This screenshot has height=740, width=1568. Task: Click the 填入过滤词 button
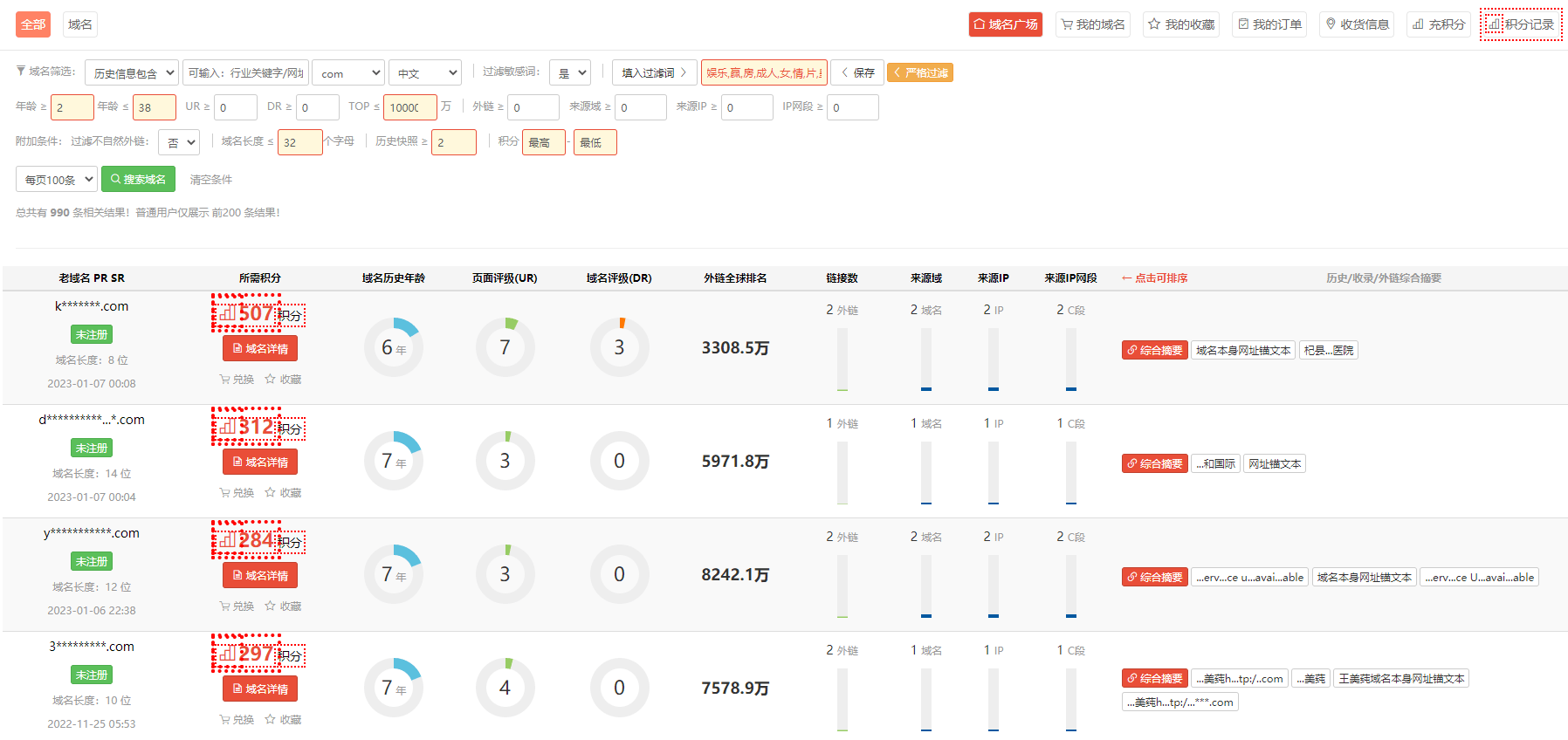click(654, 72)
